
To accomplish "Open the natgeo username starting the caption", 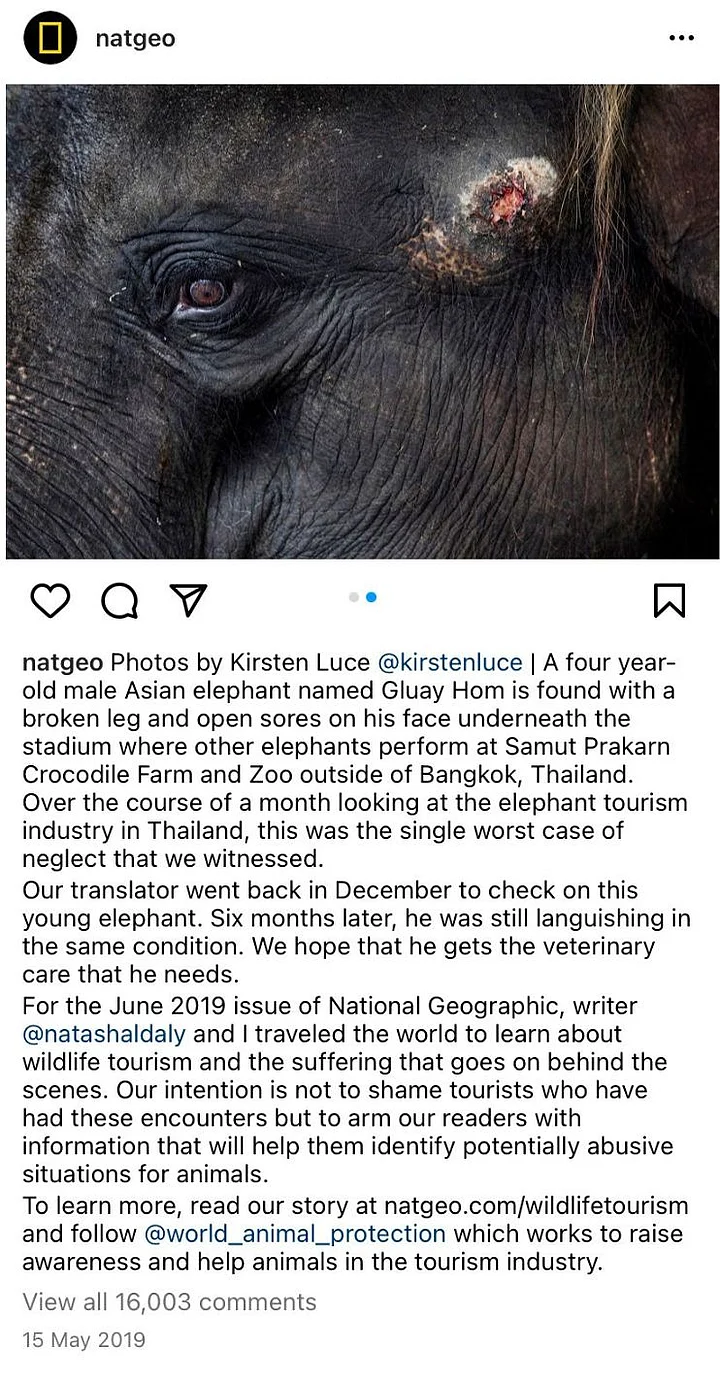I will tap(62, 662).
